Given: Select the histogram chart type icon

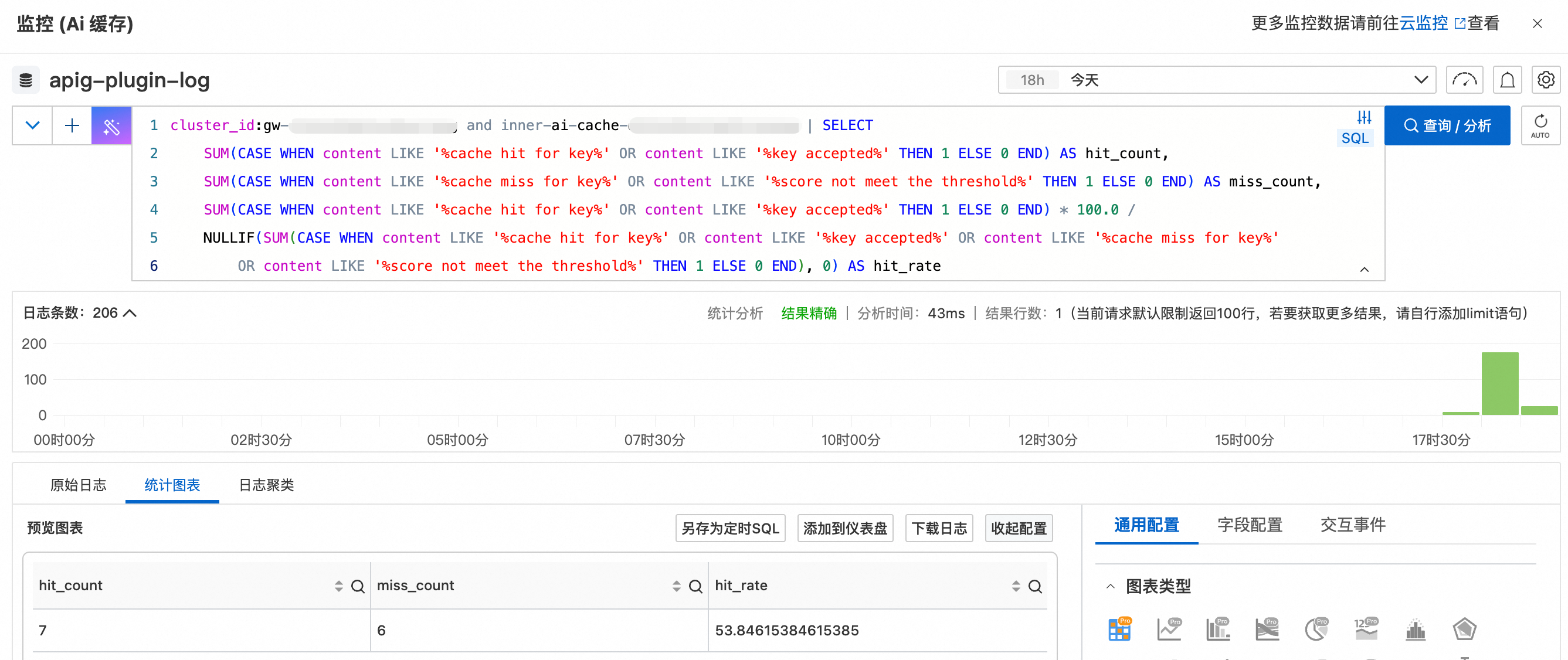Looking at the screenshot, I should click(x=1415, y=629).
